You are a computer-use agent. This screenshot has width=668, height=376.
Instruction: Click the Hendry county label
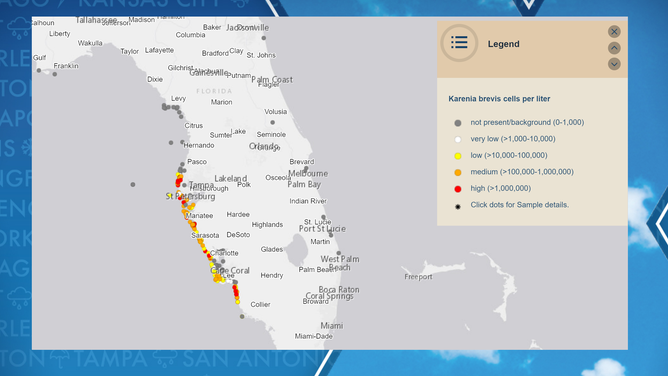click(272, 276)
